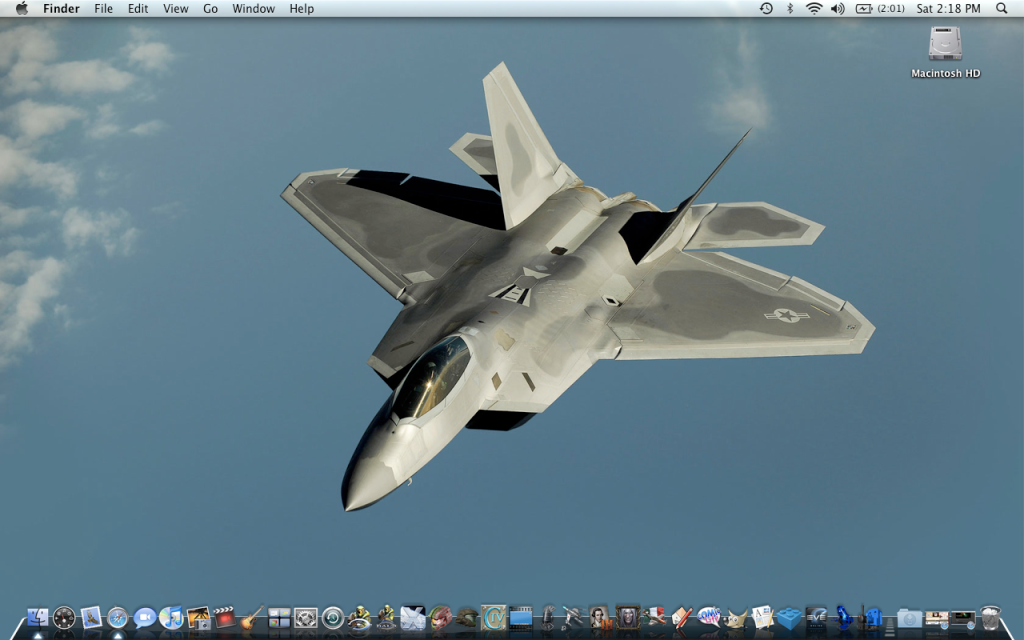Click the Sat 2:18 PM clock
This screenshot has width=1024, height=640.
click(x=950, y=8)
